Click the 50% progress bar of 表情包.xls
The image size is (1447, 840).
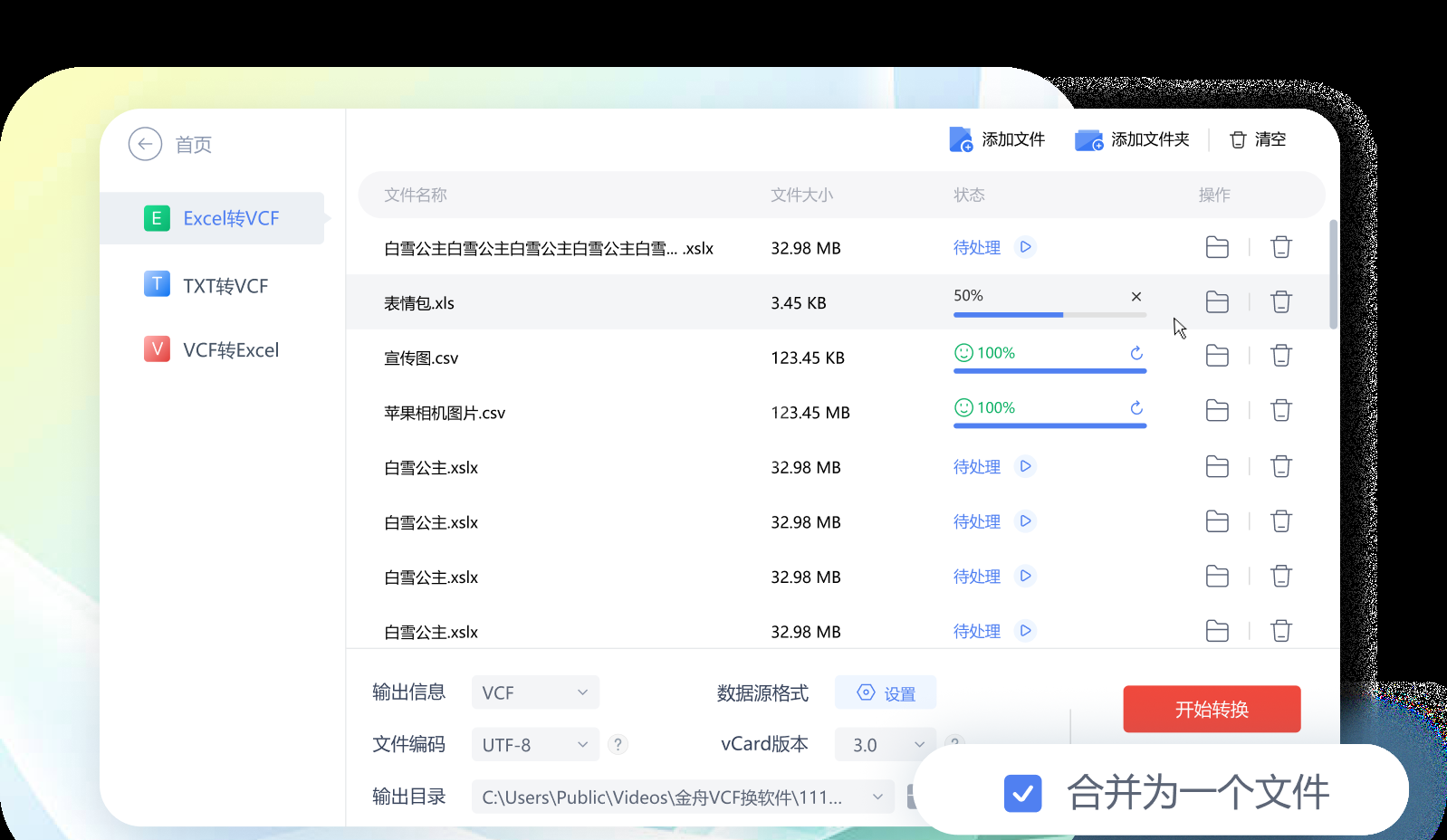(x=1049, y=315)
